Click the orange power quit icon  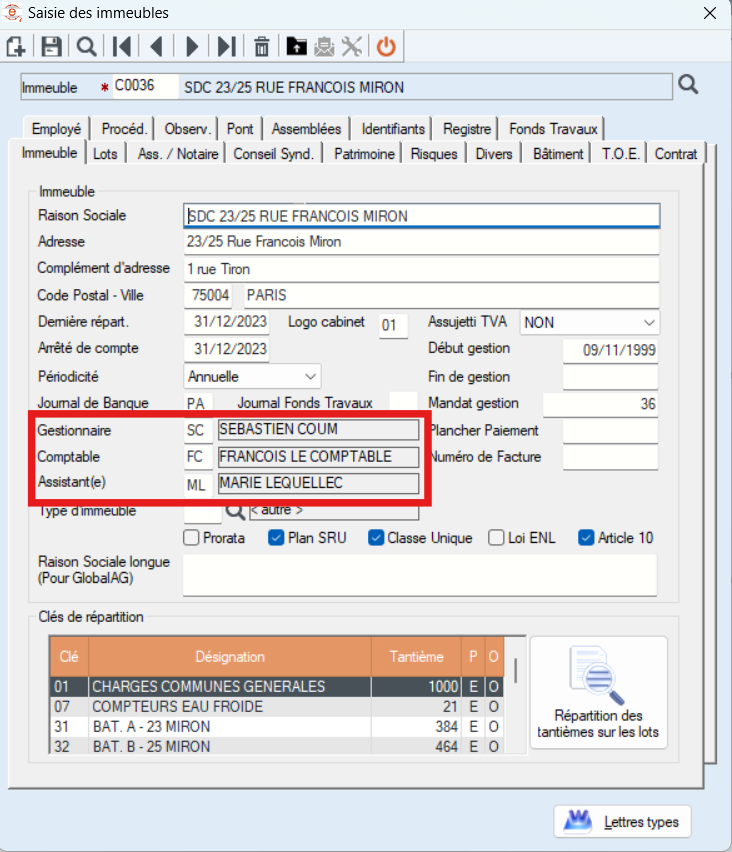tap(386, 47)
